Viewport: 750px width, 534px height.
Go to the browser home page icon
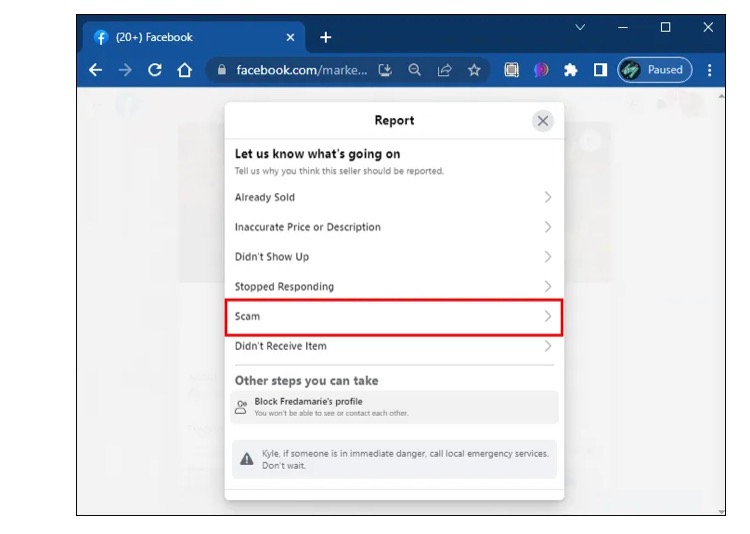184,70
